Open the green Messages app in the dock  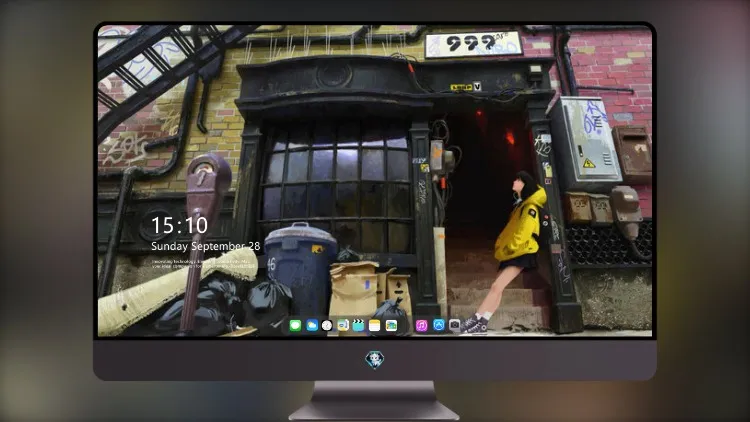pyautogui.click(x=295, y=325)
